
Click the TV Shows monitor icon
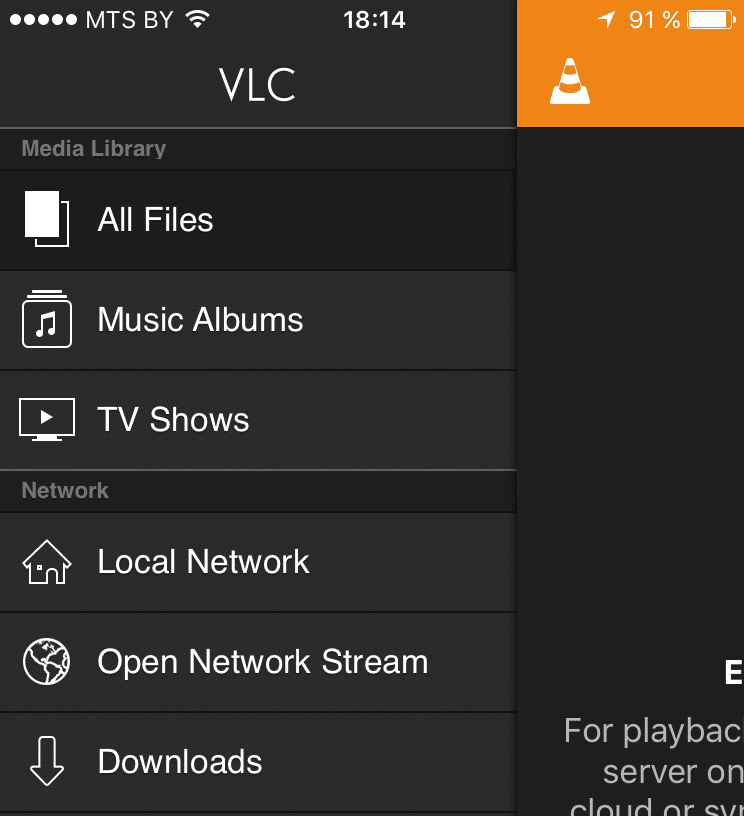46,420
